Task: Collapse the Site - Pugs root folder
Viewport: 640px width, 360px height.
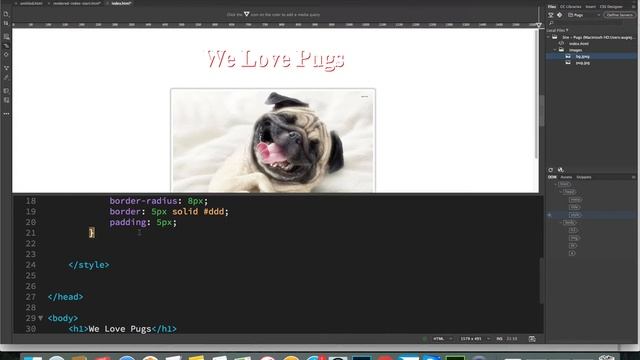Action: pyautogui.click(x=549, y=37)
